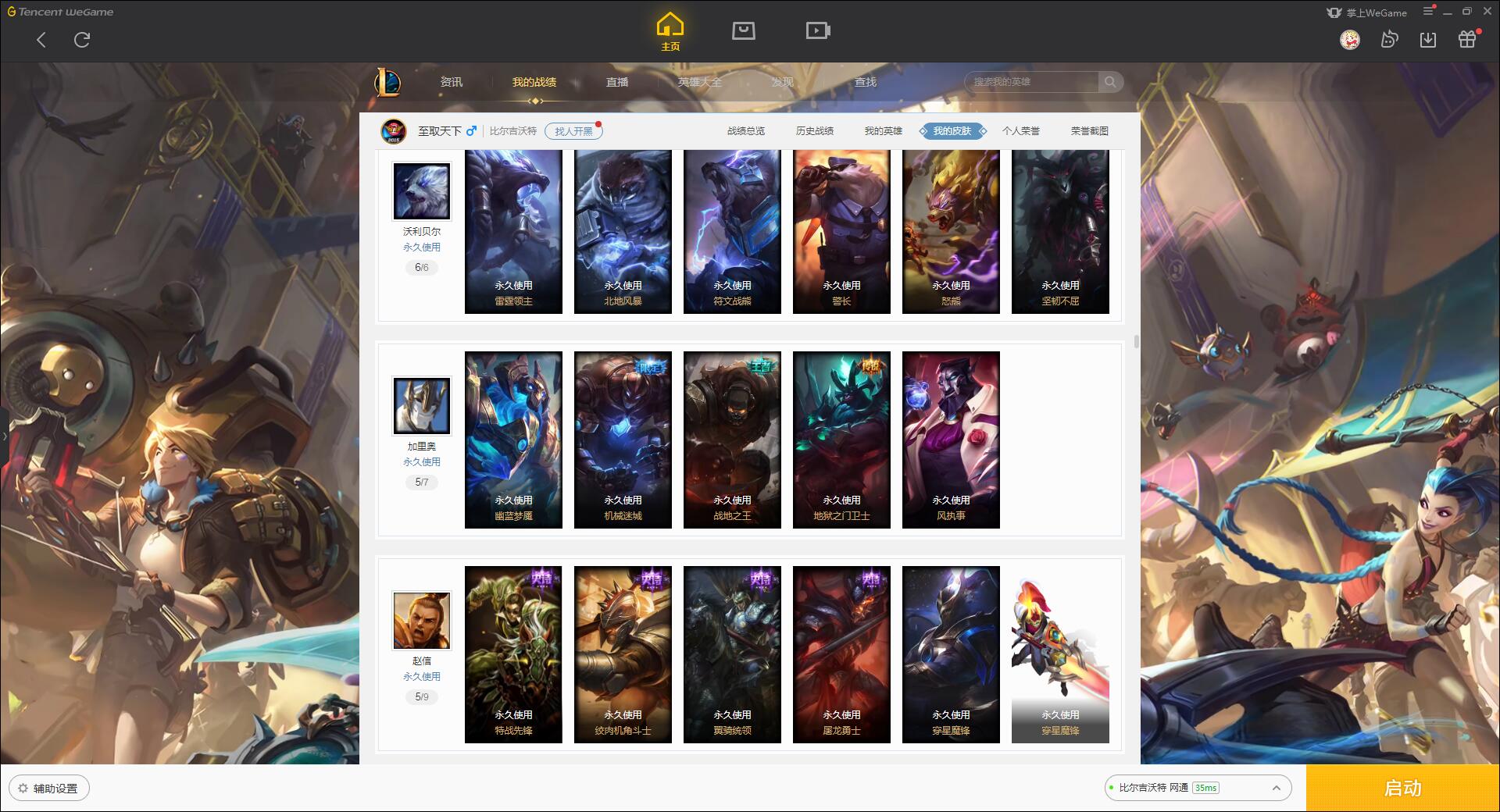Click the 沃利贝尔 champion portrait
The height and width of the screenshot is (812, 1500).
coord(422,191)
